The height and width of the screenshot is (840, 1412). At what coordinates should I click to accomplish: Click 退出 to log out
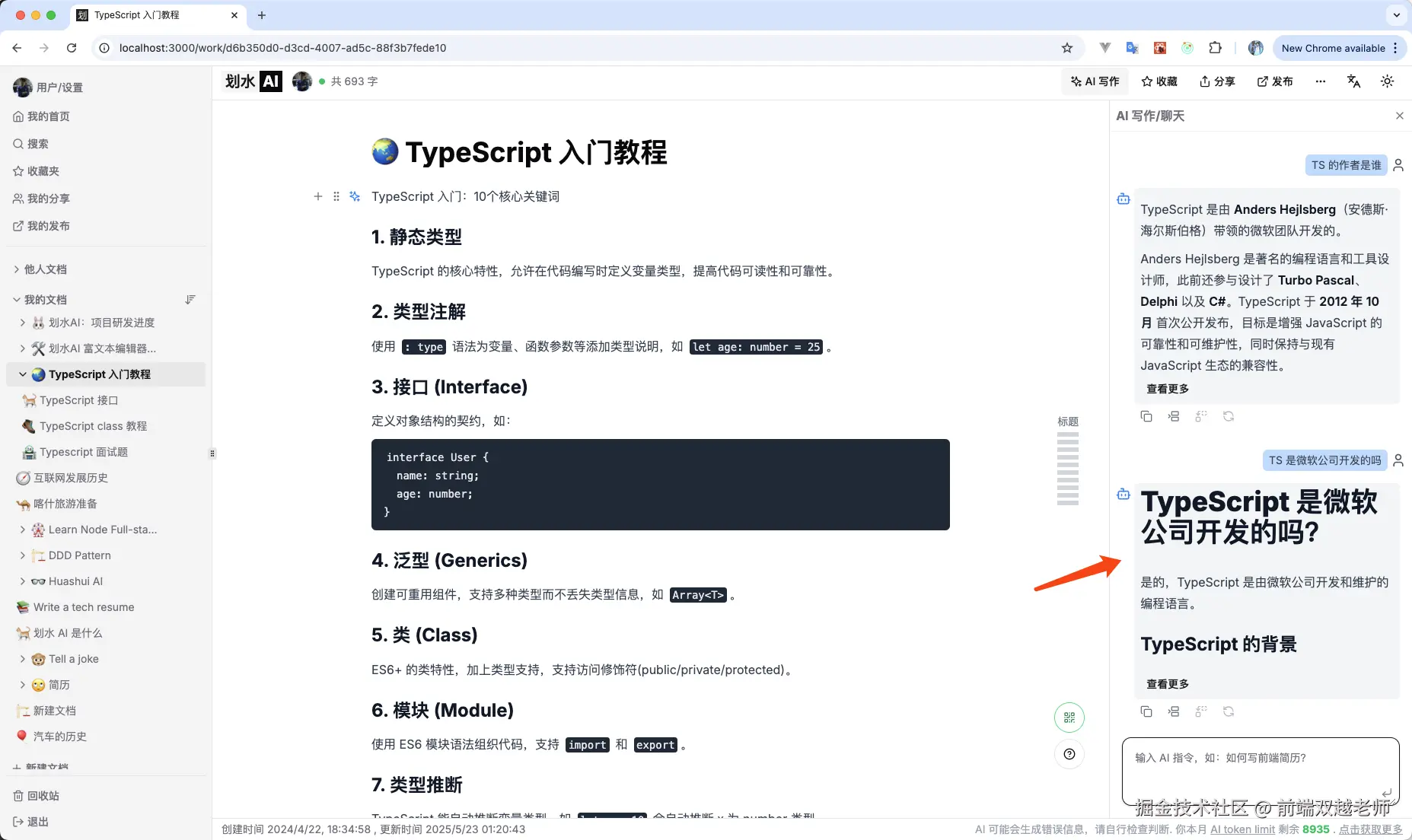point(30,822)
